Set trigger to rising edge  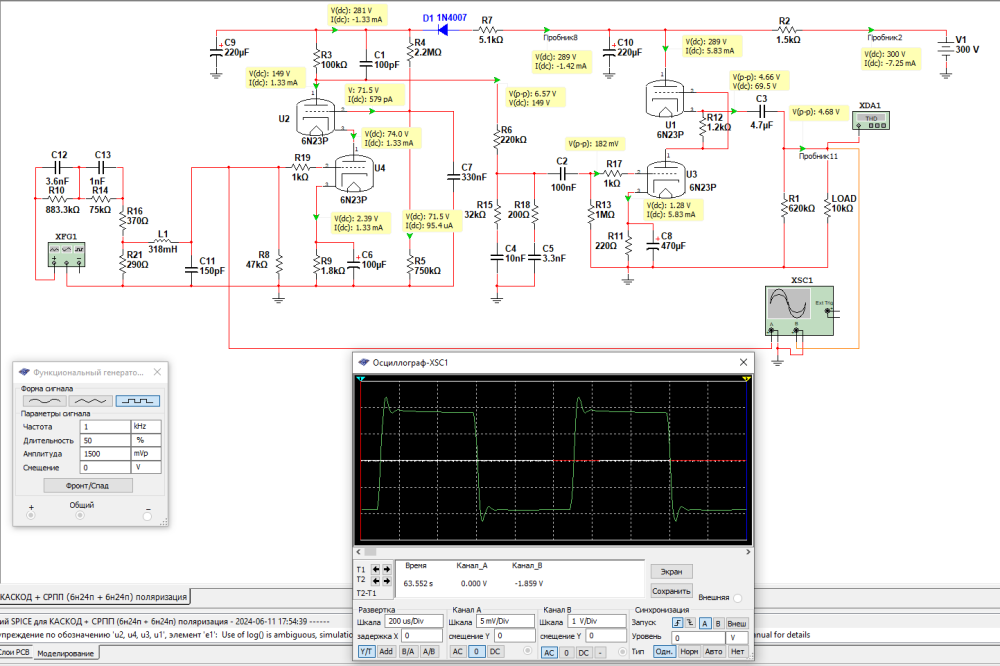[x=677, y=623]
